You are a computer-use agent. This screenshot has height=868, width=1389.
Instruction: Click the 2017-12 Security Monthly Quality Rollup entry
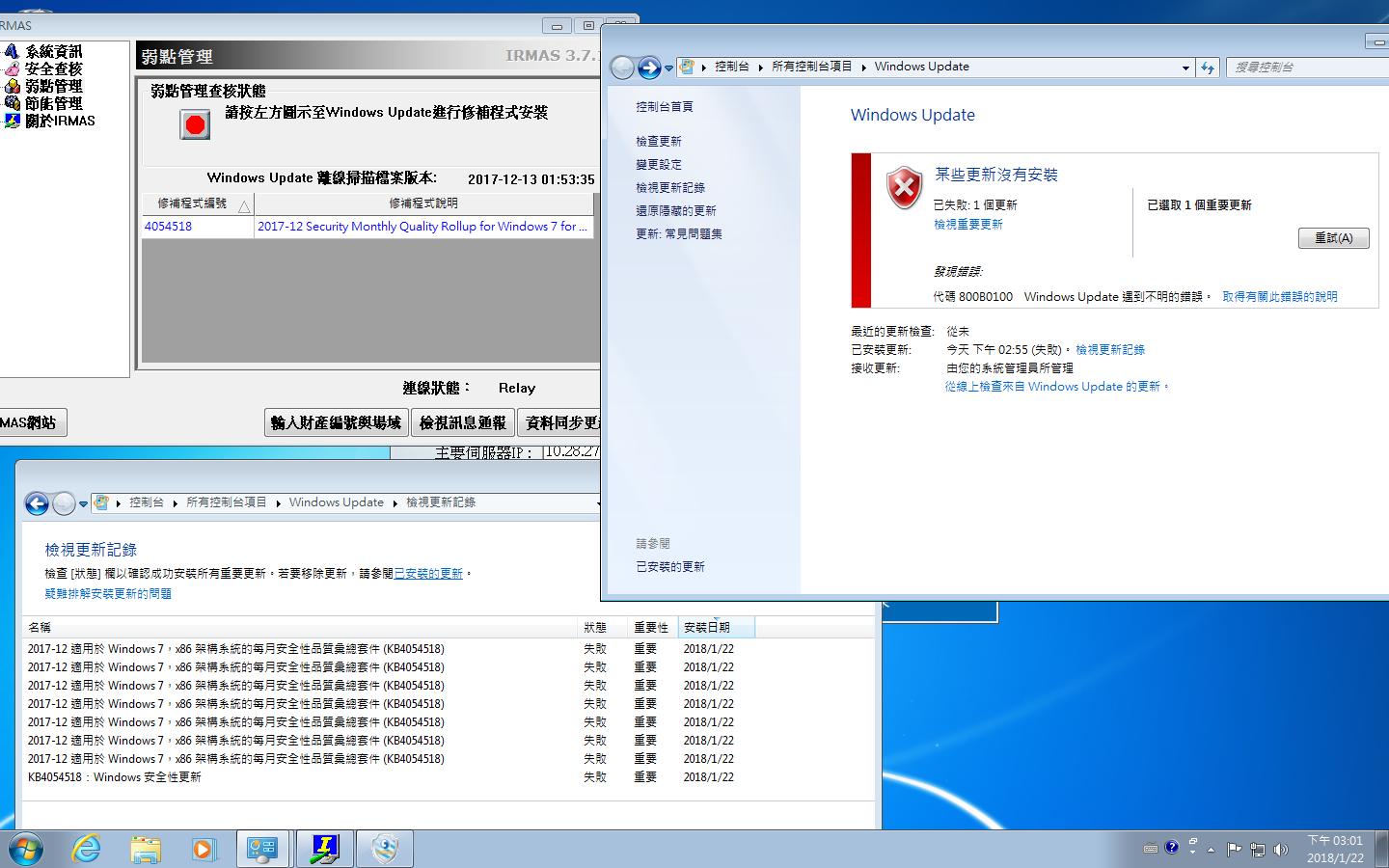tap(422, 227)
